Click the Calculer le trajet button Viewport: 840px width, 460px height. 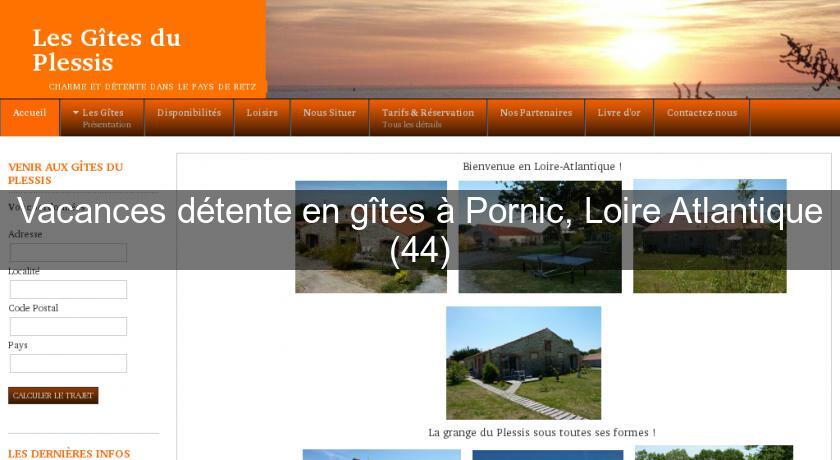tap(53, 395)
